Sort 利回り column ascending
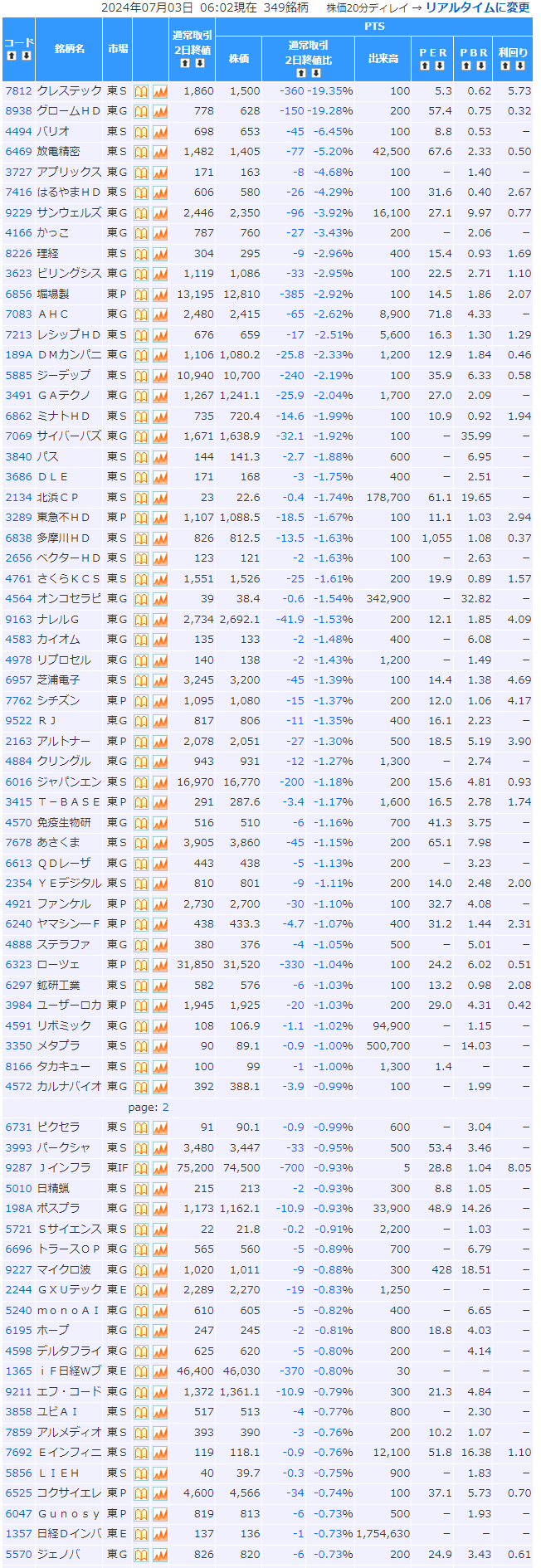Viewport: 541px width, 1568px height. point(506,66)
